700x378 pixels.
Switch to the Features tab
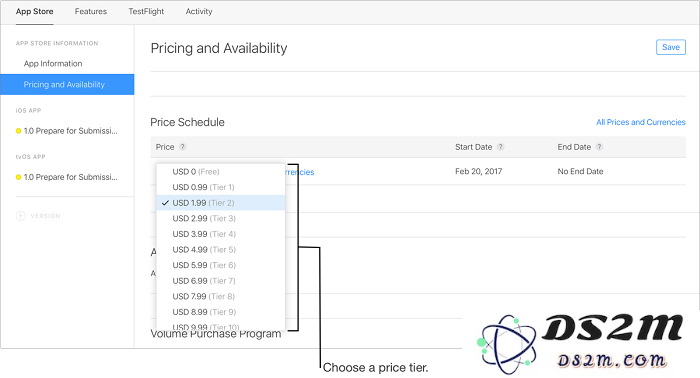point(91,12)
